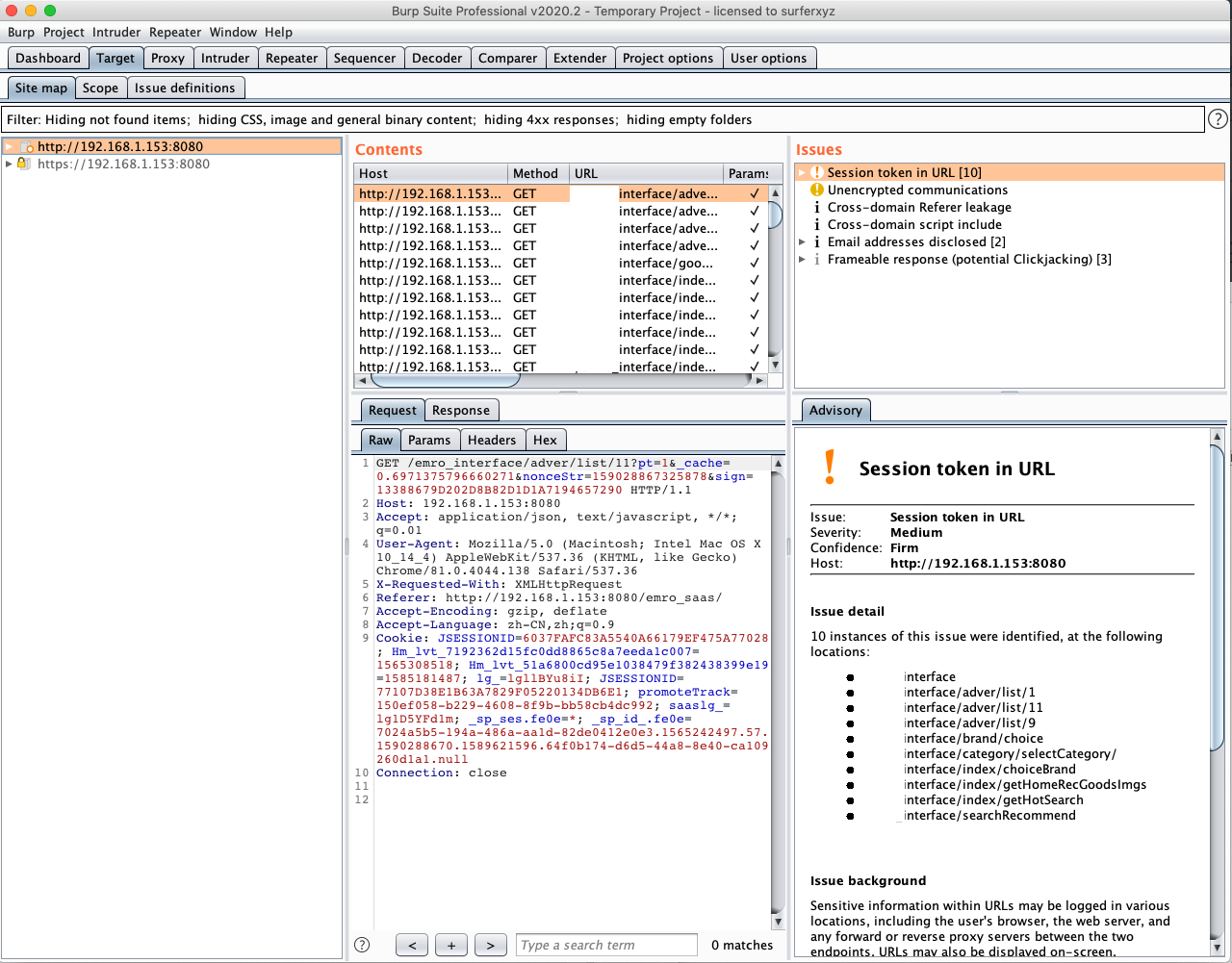Open the Comparer tab
The image size is (1232, 963).
click(x=508, y=58)
